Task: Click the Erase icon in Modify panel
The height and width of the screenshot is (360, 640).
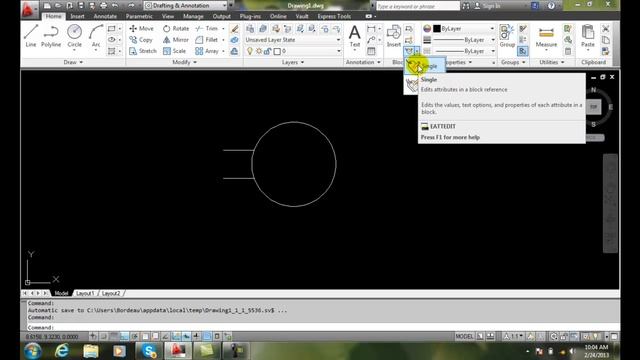Action: click(234, 29)
